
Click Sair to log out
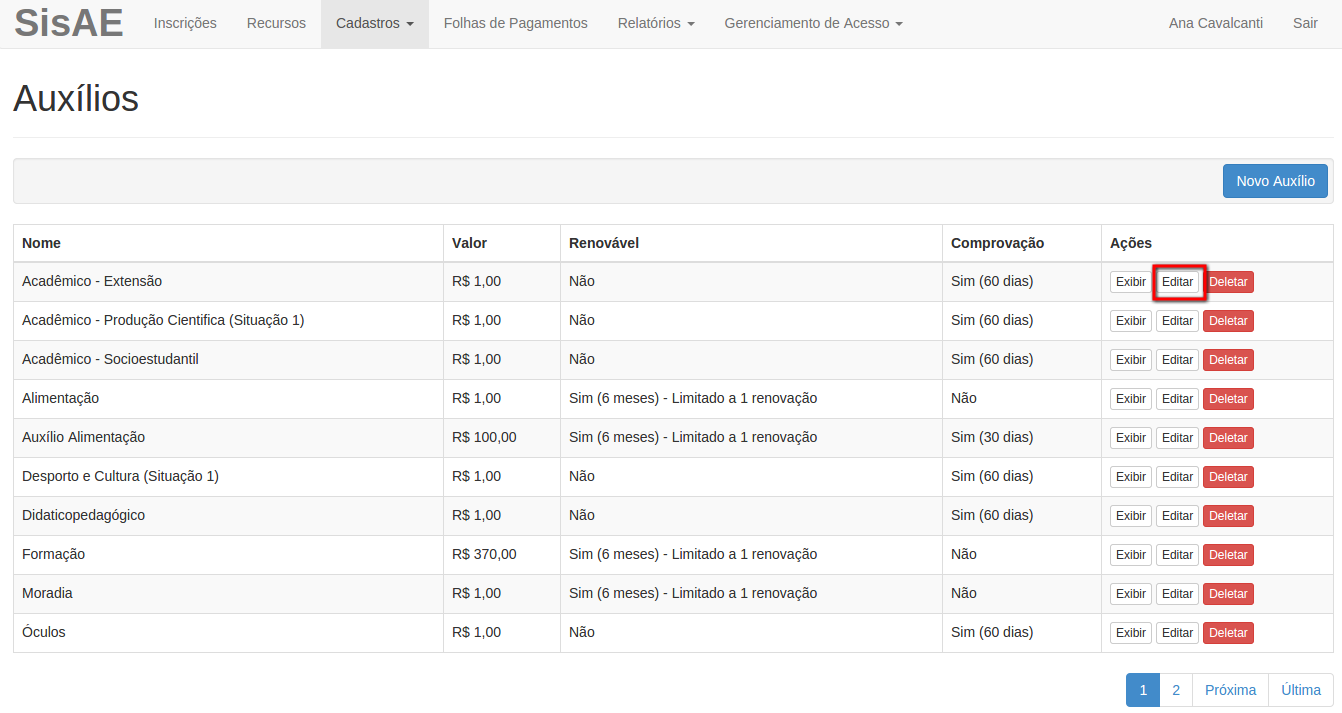point(1305,23)
